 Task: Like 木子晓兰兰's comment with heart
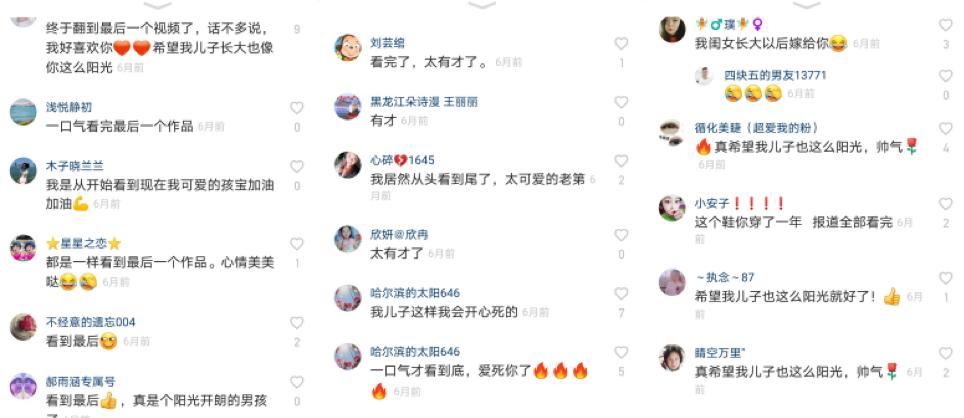coord(297,167)
